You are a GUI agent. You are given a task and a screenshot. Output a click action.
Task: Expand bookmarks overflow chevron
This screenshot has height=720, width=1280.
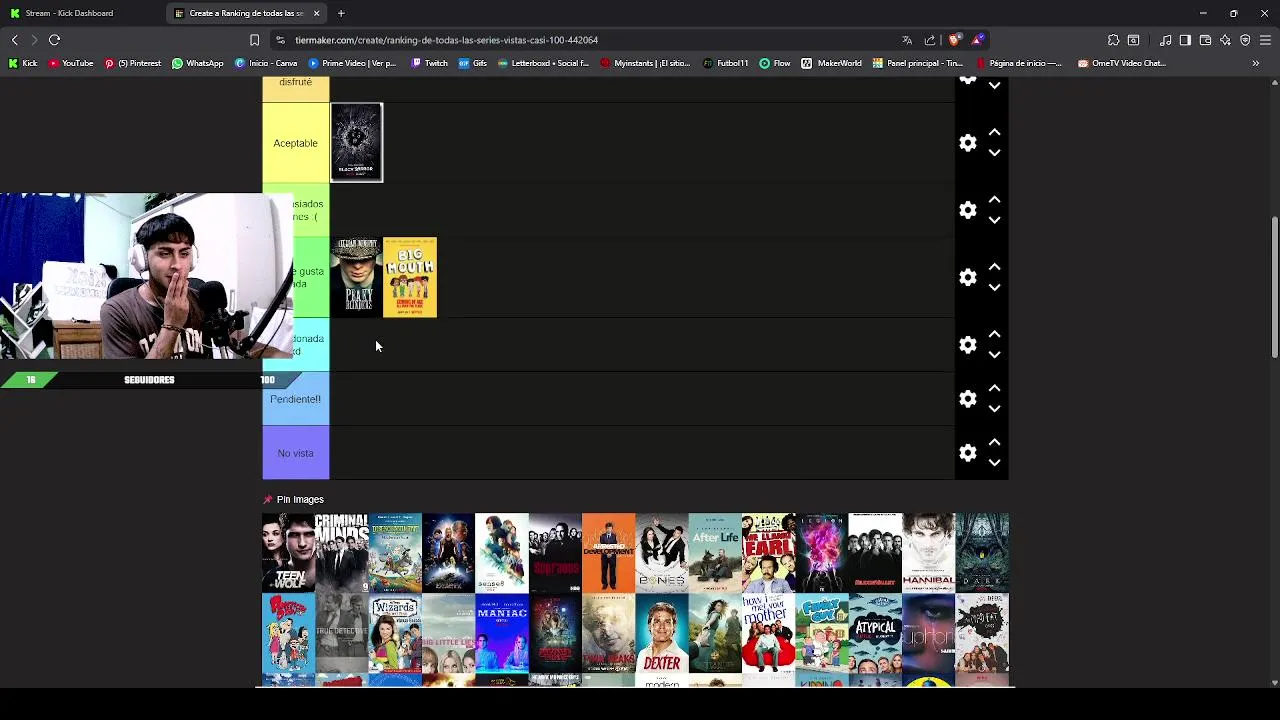click(1255, 63)
